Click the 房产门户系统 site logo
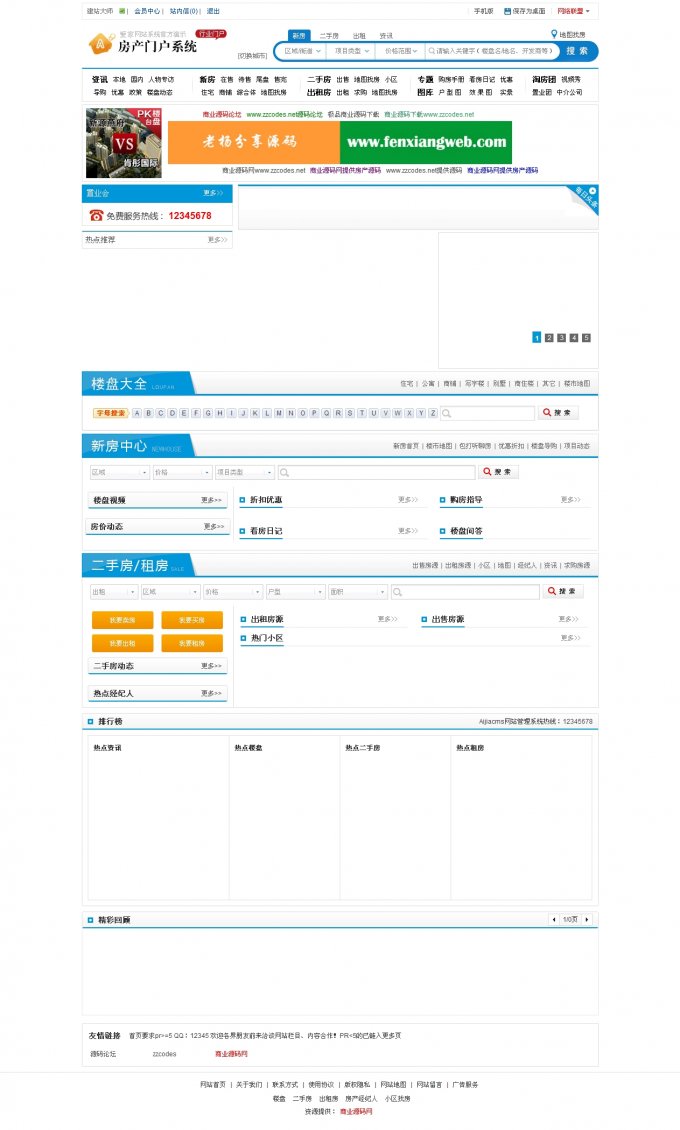This screenshot has width=680, height=1130. [143, 44]
